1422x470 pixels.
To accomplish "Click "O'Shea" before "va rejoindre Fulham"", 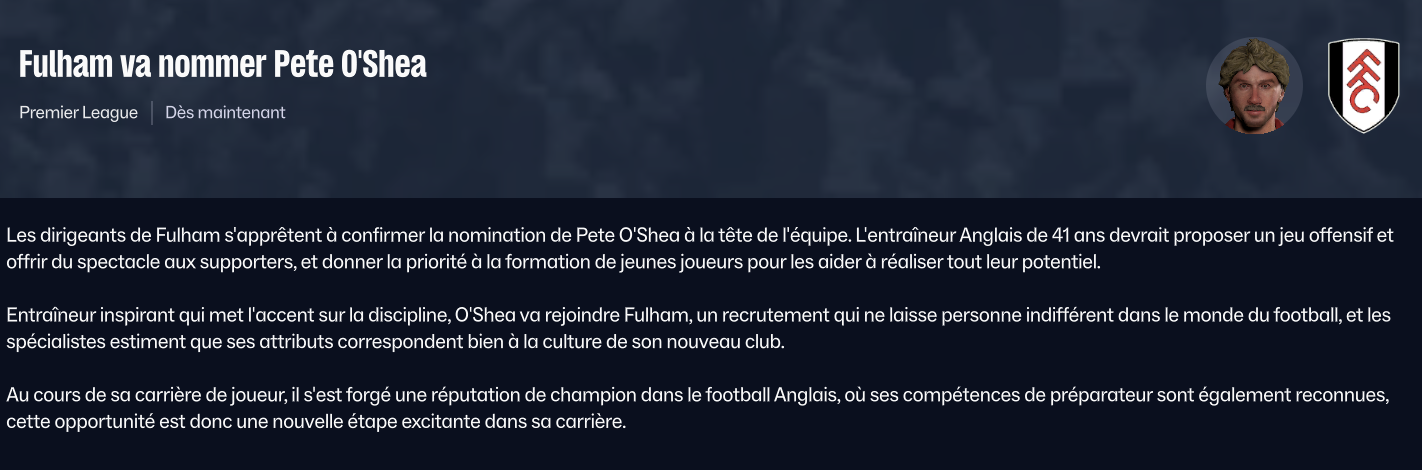I will click(479, 315).
